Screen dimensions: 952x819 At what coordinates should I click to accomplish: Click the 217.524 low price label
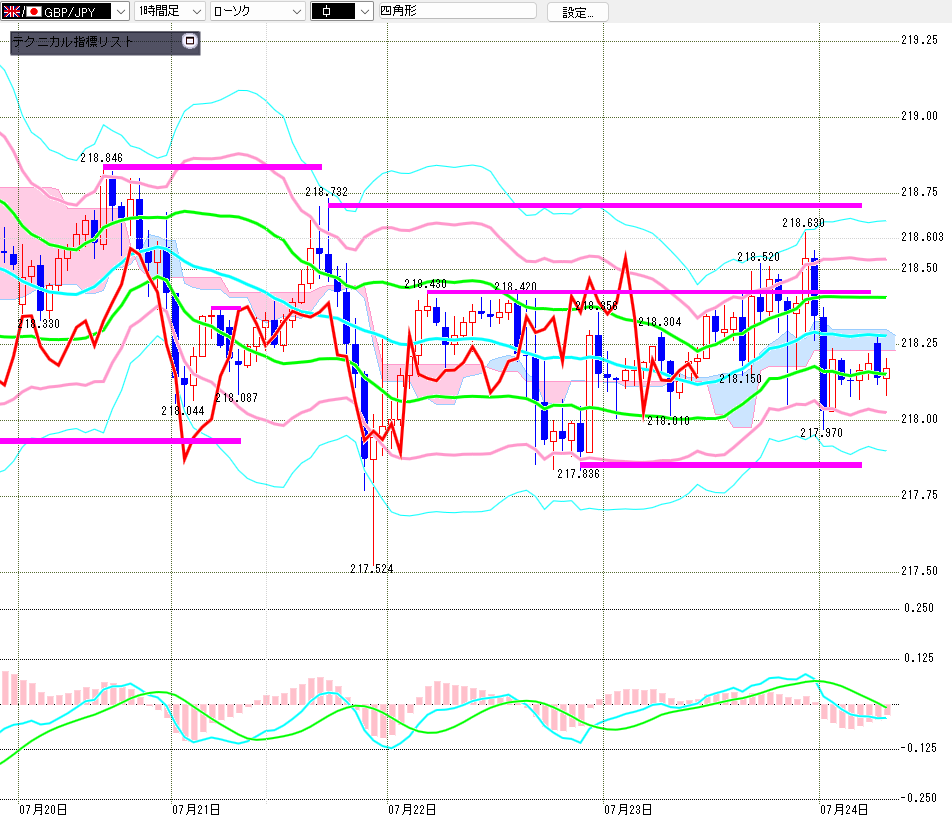point(372,569)
